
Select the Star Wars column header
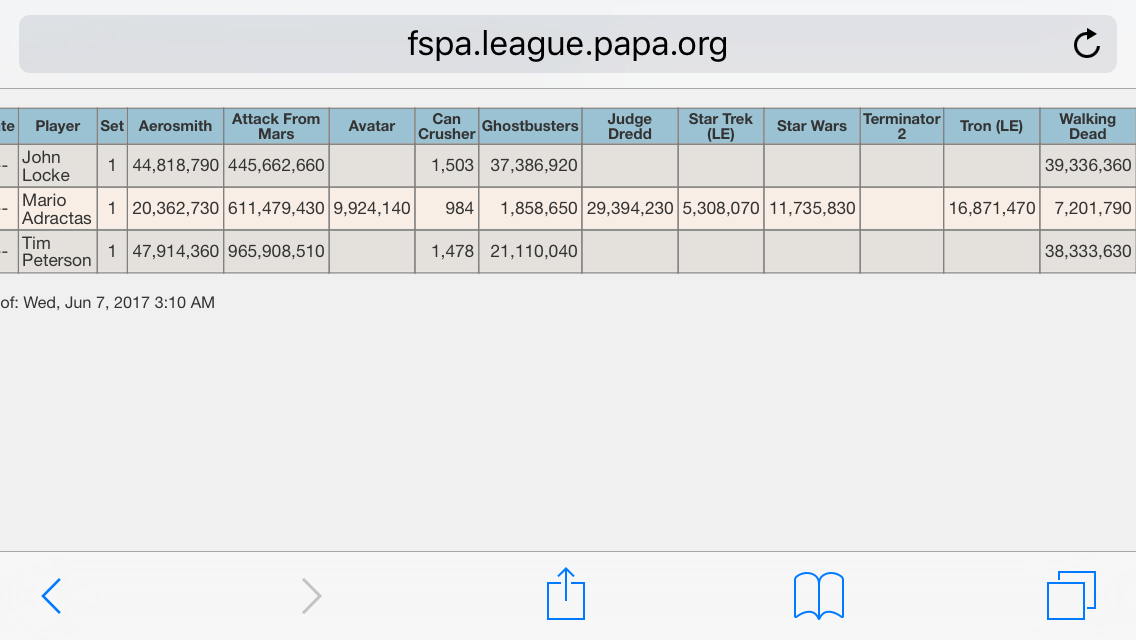pyautogui.click(x=811, y=126)
